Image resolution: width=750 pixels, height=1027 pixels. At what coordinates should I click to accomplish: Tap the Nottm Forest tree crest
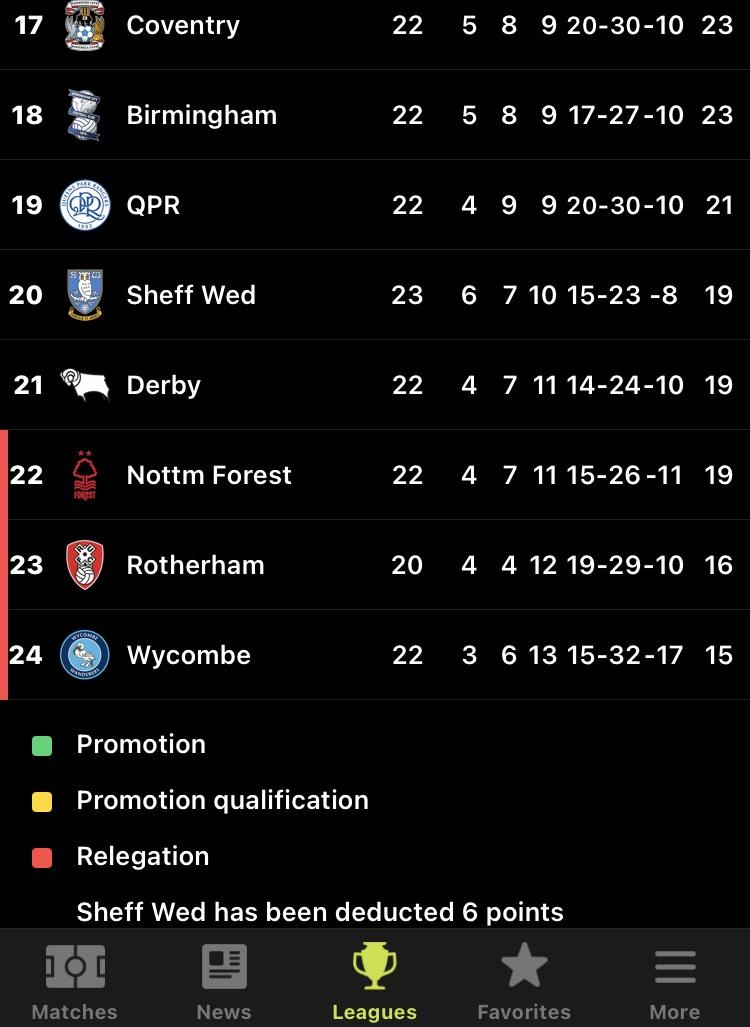(84, 475)
